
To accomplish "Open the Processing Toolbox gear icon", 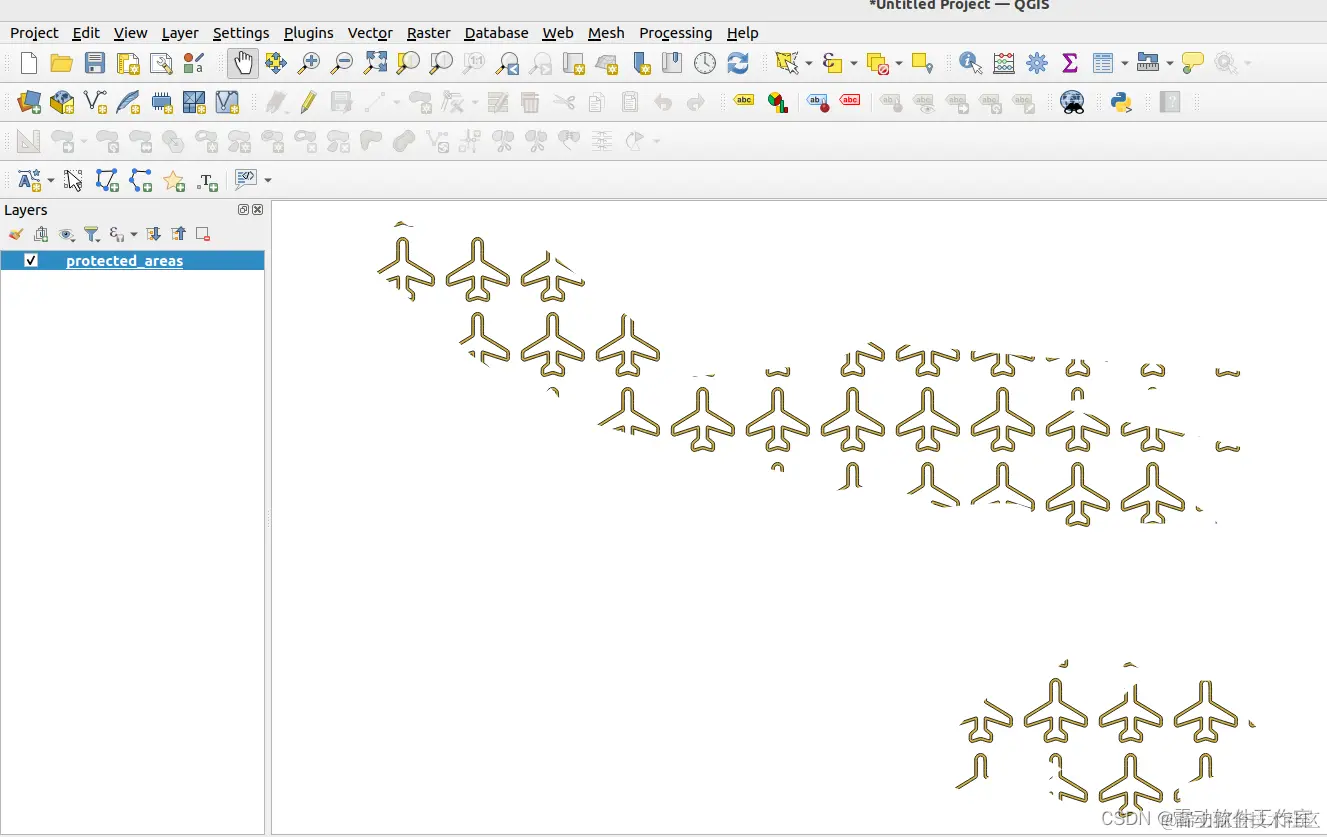I will 1037,64.
